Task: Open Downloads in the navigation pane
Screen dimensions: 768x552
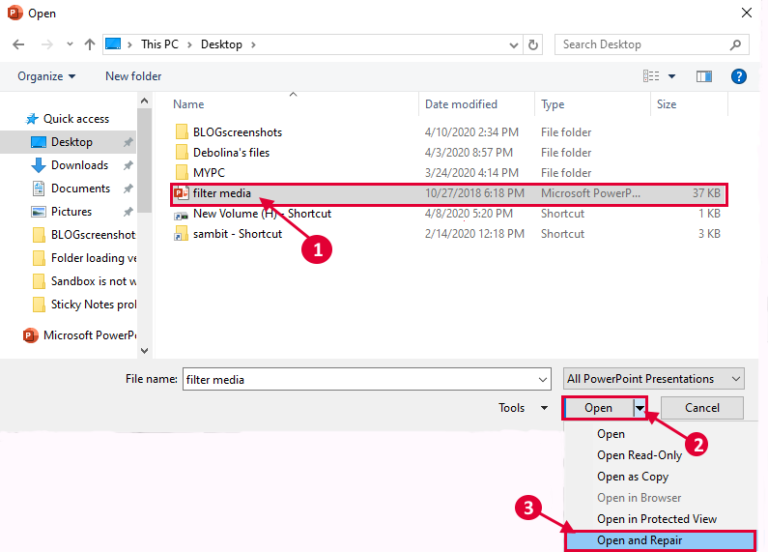Action: (x=70, y=165)
